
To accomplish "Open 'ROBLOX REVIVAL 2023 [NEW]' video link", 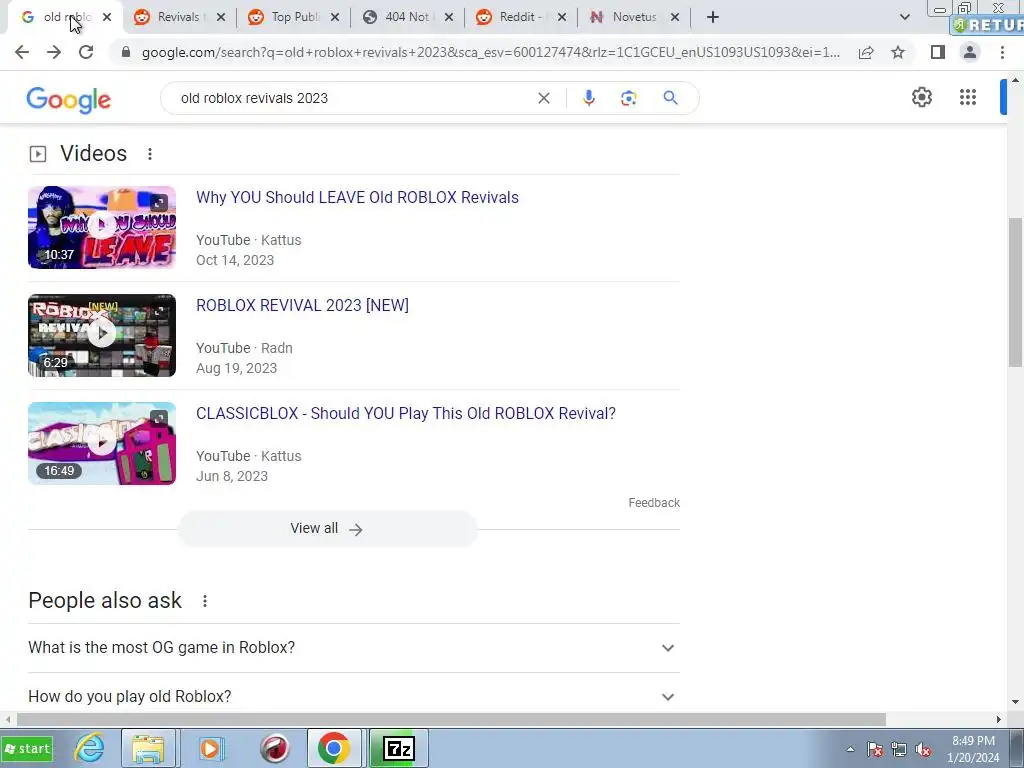I will pyautogui.click(x=302, y=305).
